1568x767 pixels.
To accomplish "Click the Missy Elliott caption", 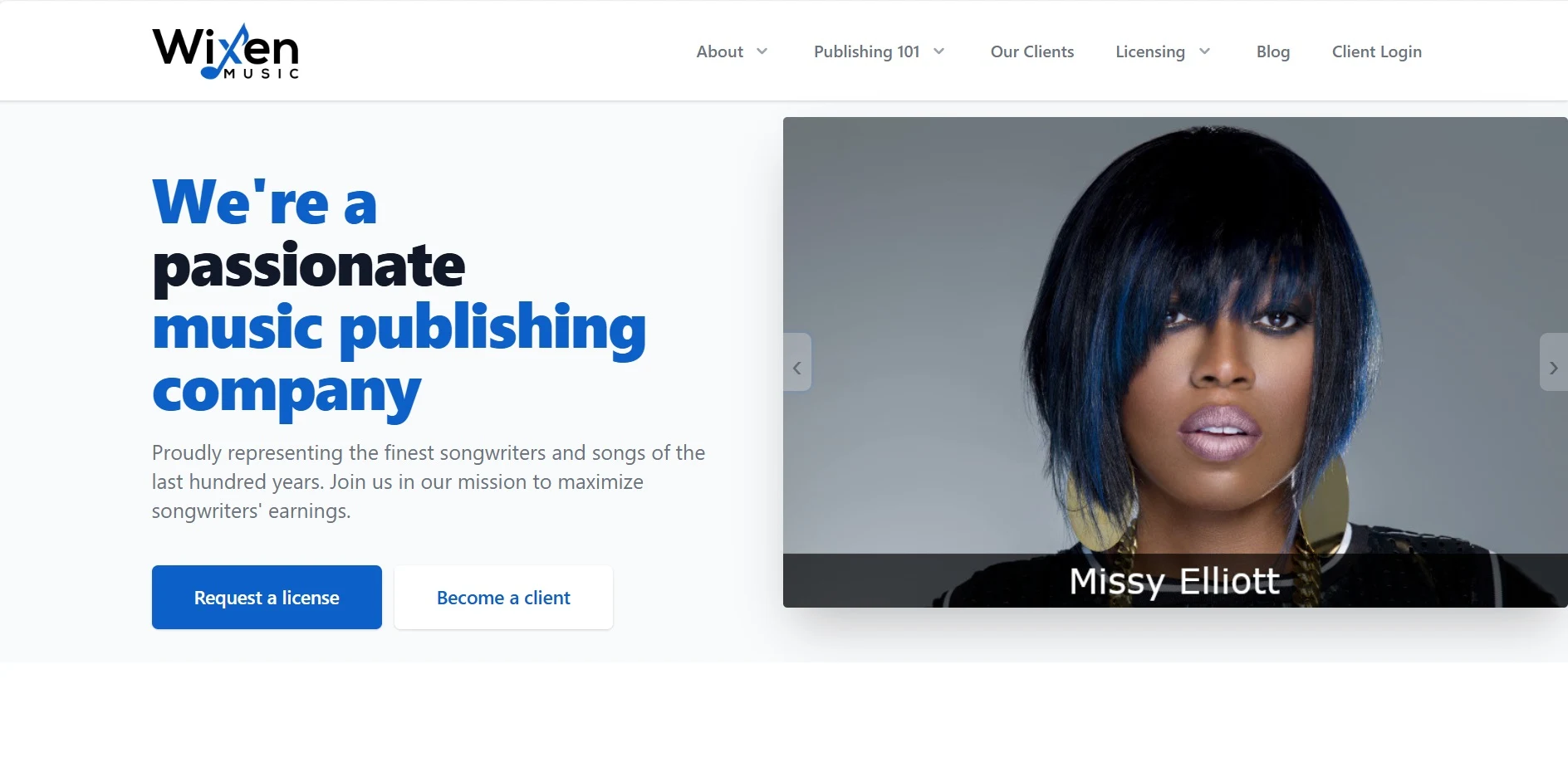I will (1174, 581).
